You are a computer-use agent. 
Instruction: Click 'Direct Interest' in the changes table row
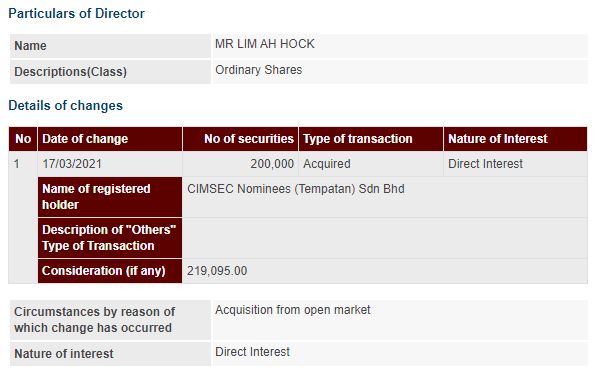pyautogui.click(x=485, y=164)
